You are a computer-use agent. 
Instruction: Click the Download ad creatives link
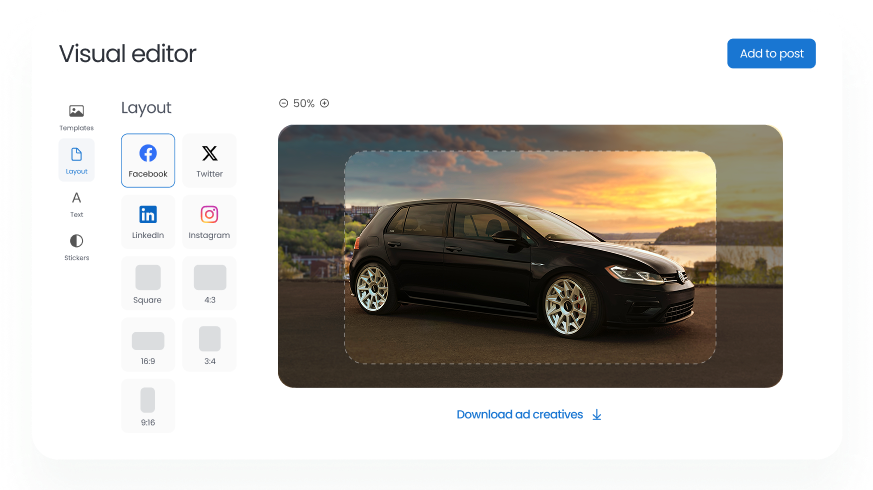529,414
